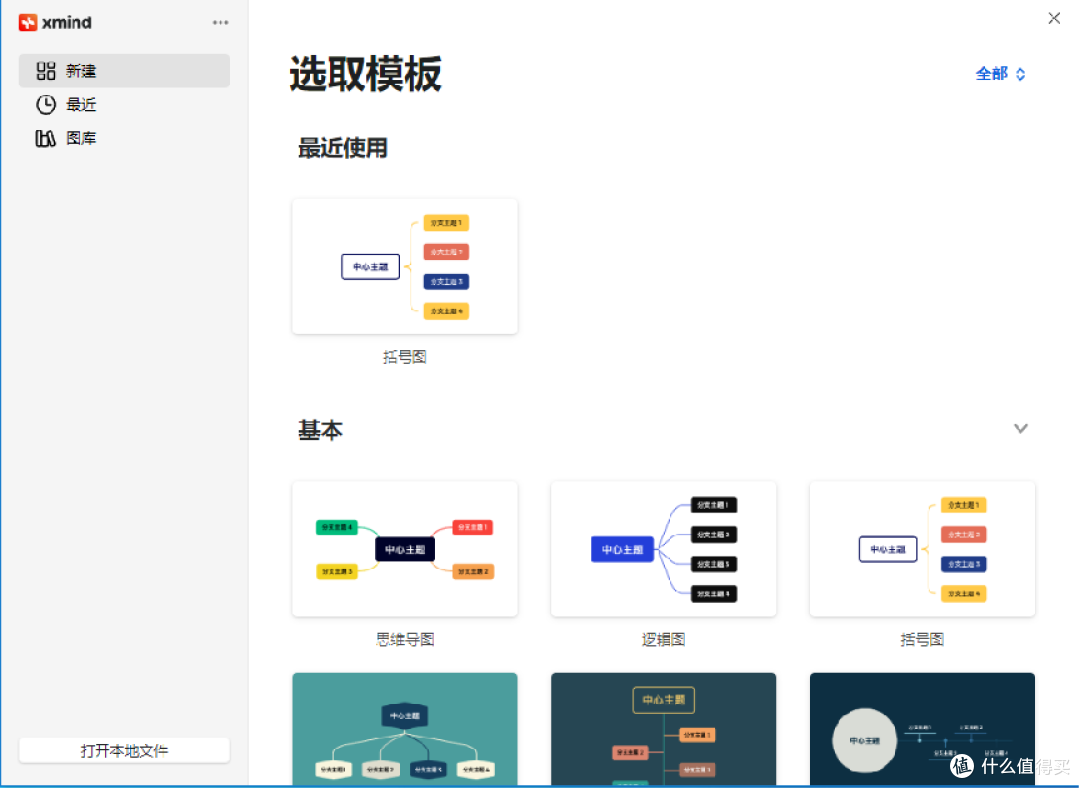The width and height of the screenshot is (1080, 789).
Task: Open the 图库 sidebar section
Action: click(x=124, y=138)
